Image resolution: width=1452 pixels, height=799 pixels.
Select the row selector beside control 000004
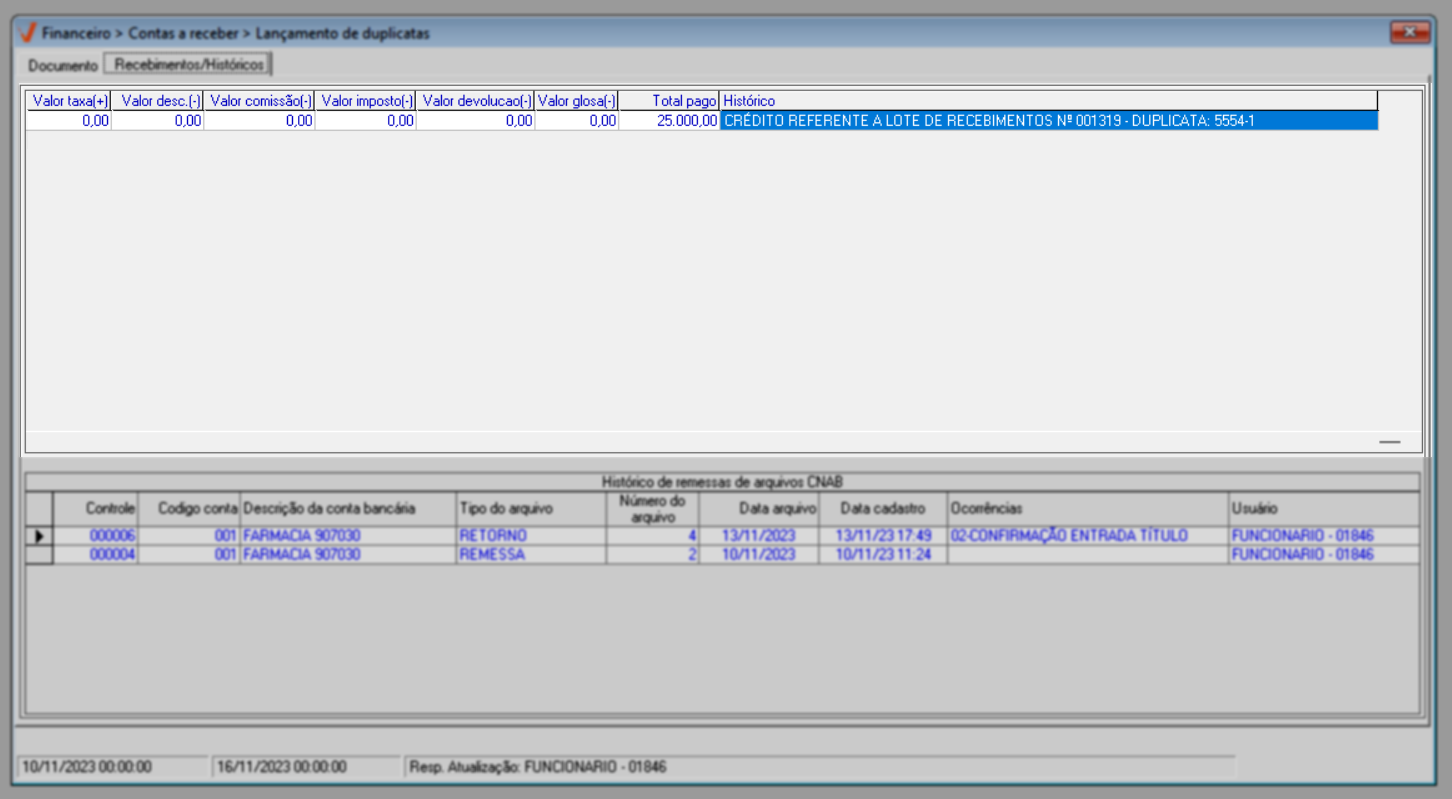click(x=40, y=555)
